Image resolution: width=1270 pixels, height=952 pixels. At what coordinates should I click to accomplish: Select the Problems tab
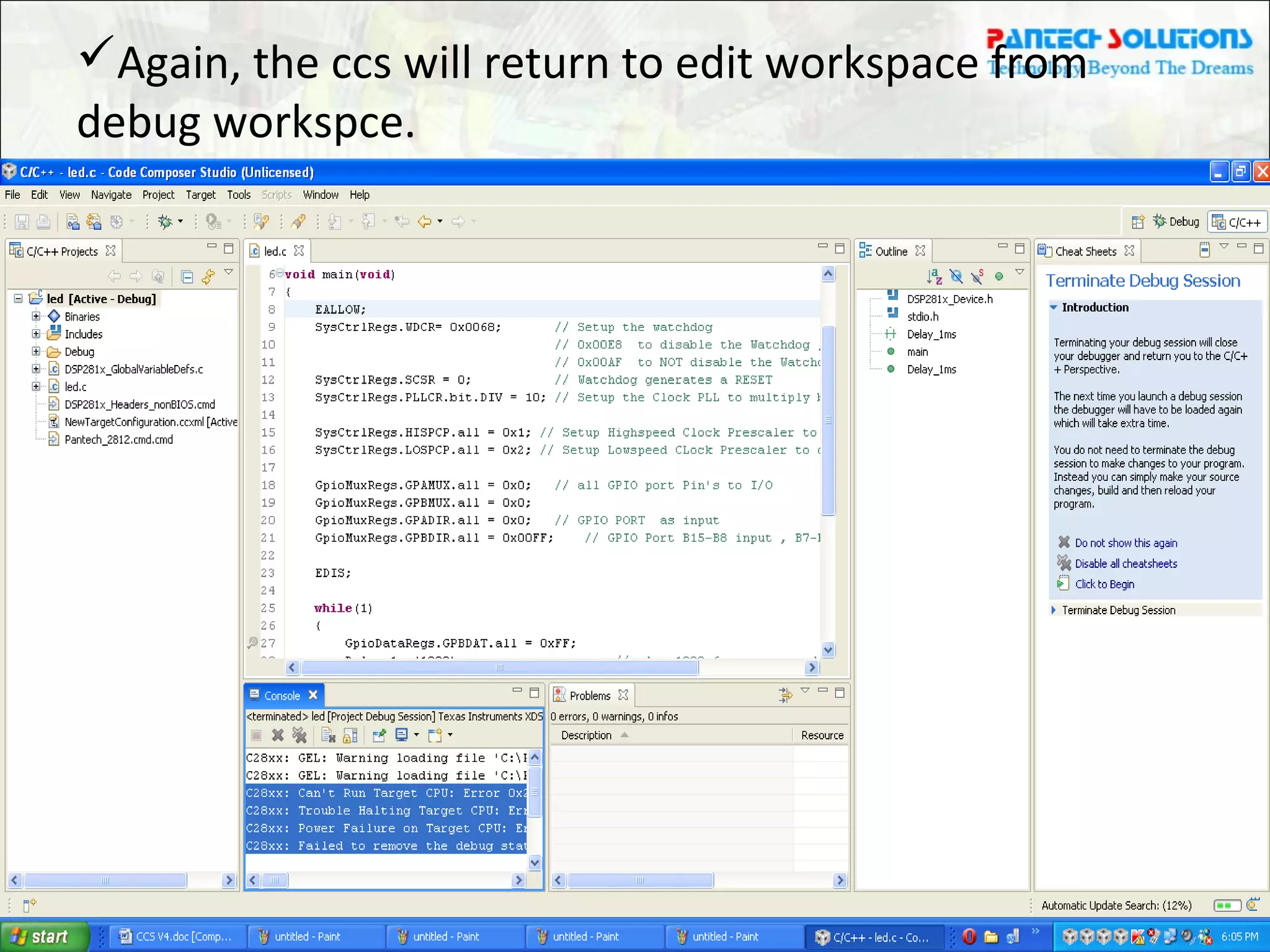click(x=590, y=695)
